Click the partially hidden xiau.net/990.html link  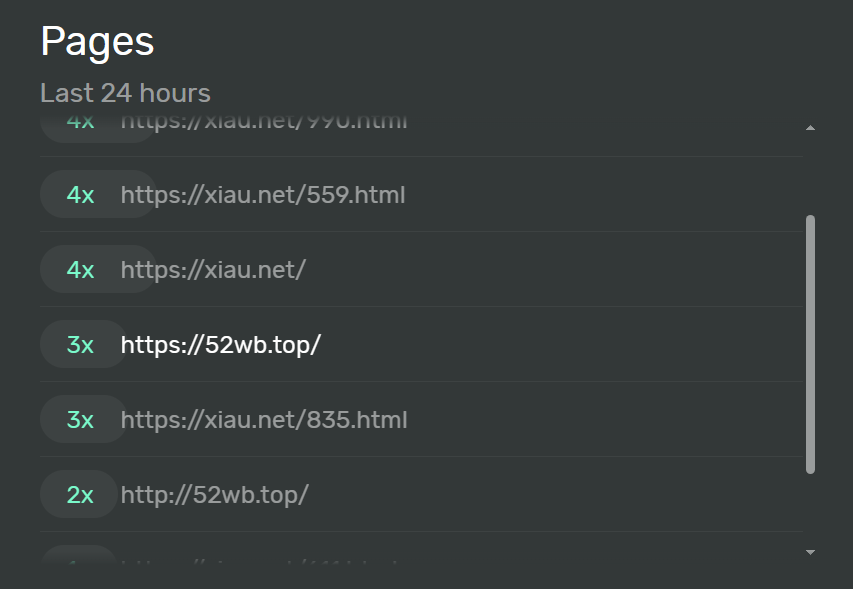click(x=264, y=124)
